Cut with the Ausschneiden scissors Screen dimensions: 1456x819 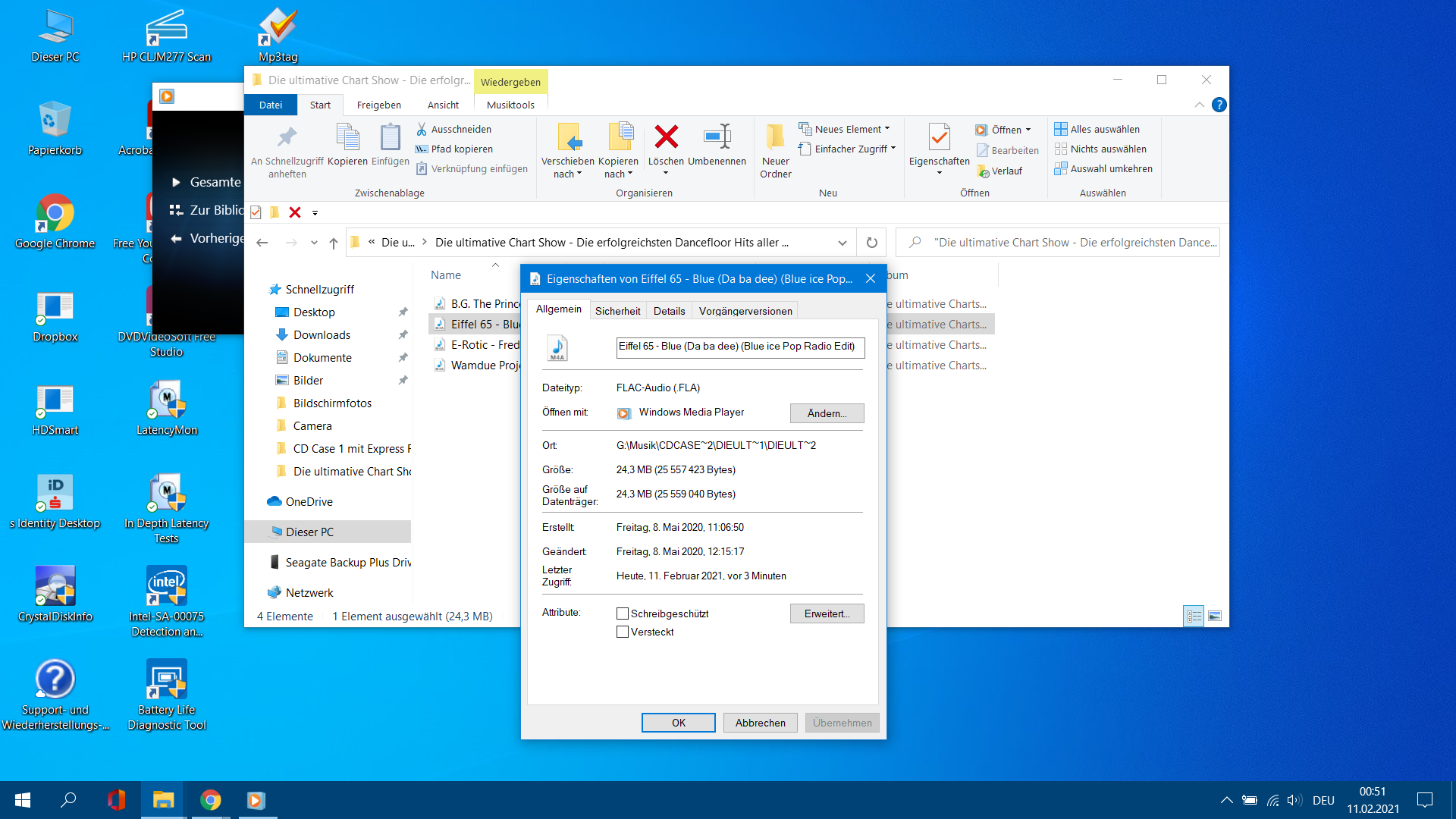pos(453,129)
